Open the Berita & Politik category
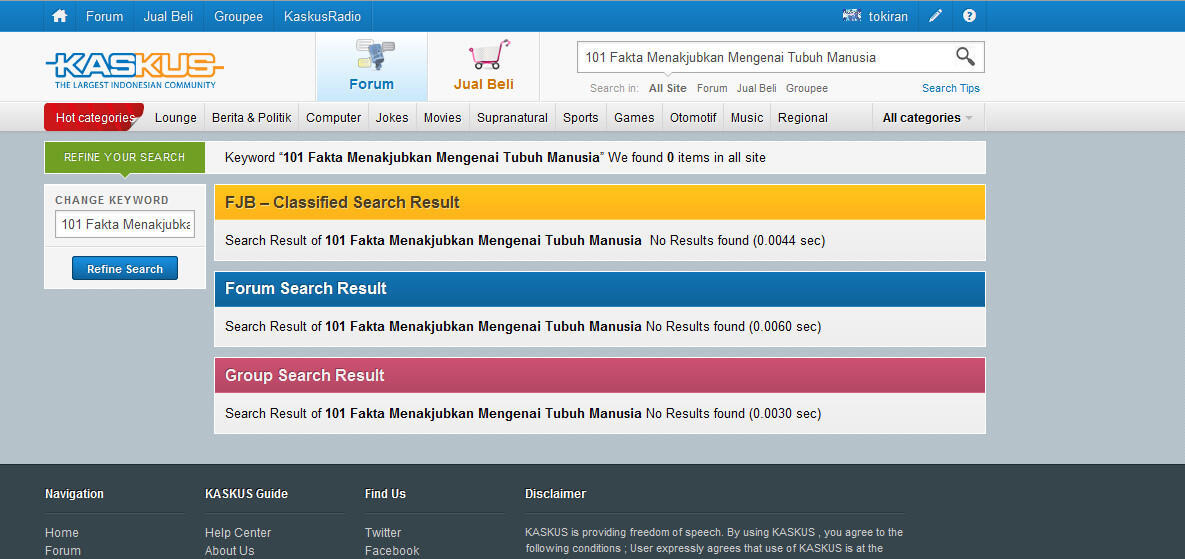Viewport: 1185px width, 559px height. [252, 118]
